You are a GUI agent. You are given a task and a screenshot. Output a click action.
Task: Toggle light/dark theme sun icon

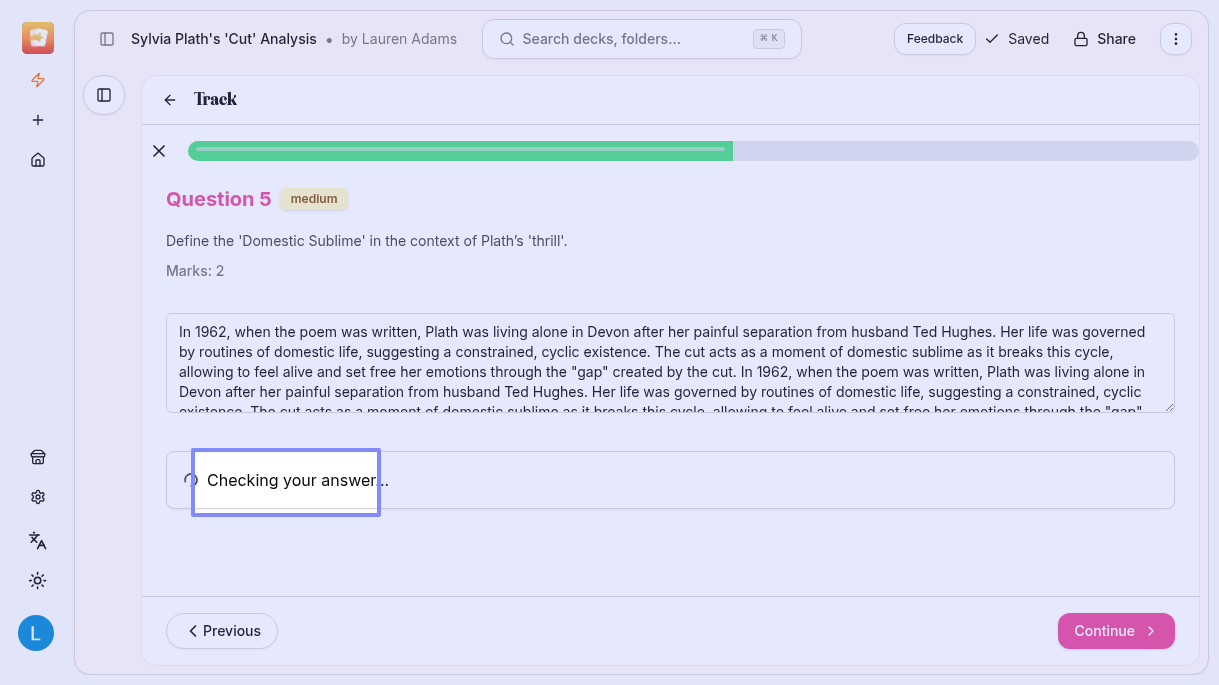tap(38, 581)
